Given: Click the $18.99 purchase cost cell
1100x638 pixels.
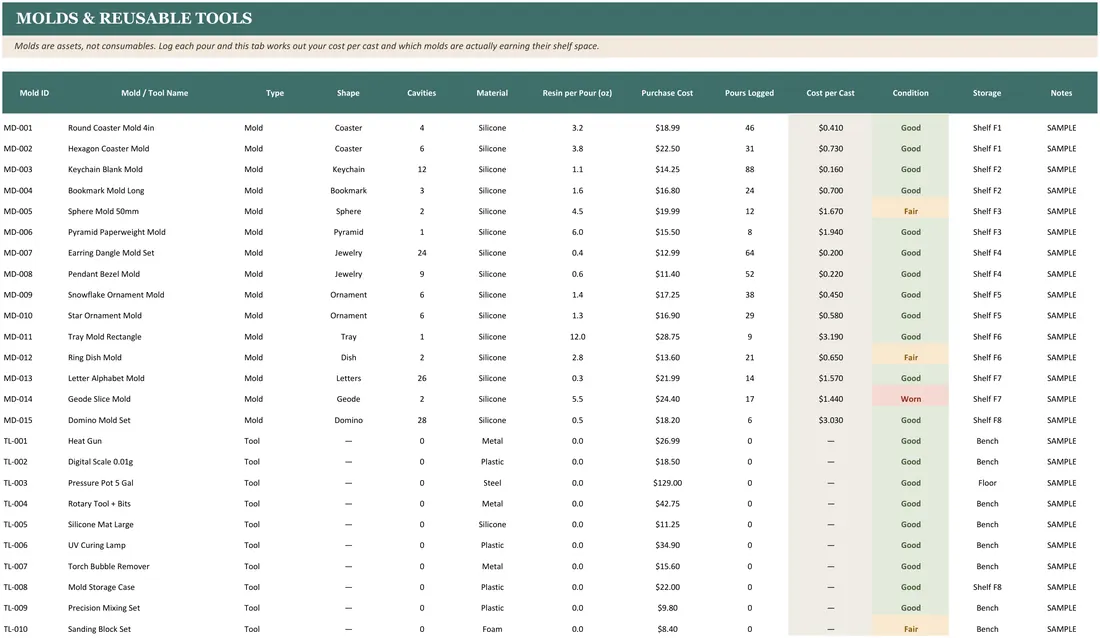Looking at the screenshot, I should [667, 128].
